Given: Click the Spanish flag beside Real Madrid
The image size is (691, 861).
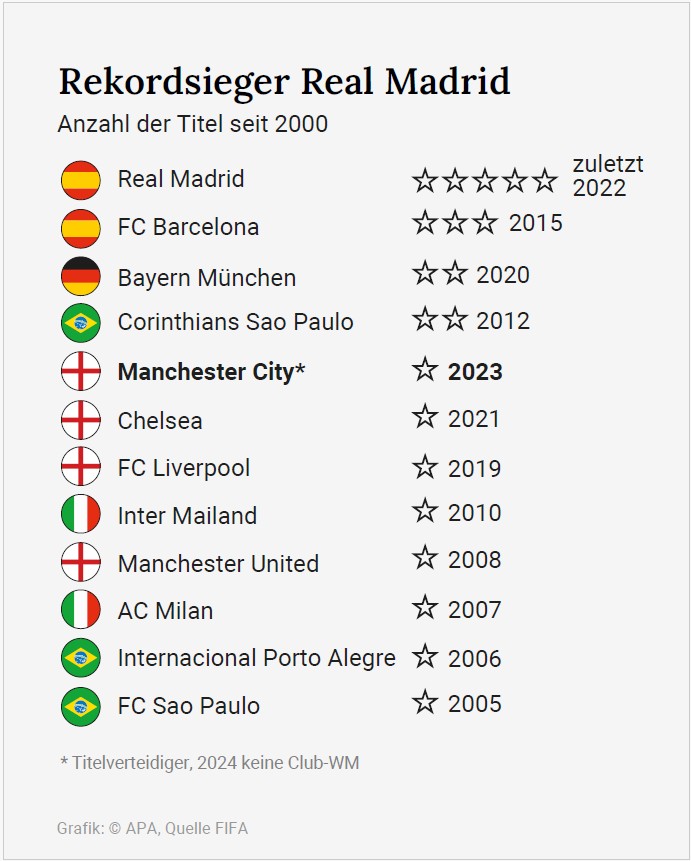Looking at the screenshot, I should click(80, 180).
